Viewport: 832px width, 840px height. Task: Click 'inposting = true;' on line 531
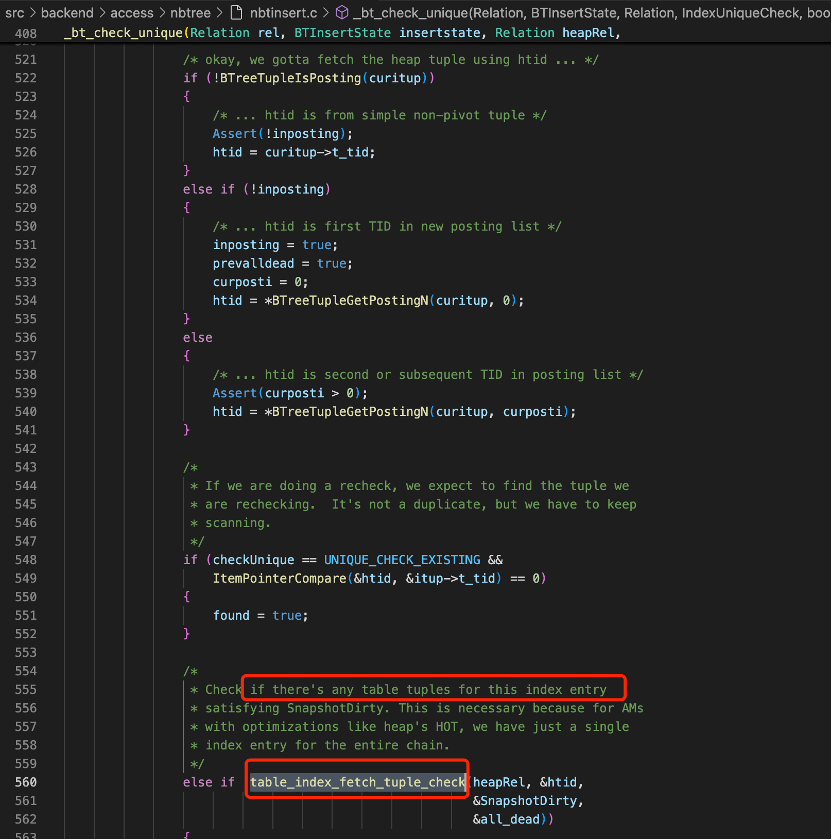pos(275,245)
